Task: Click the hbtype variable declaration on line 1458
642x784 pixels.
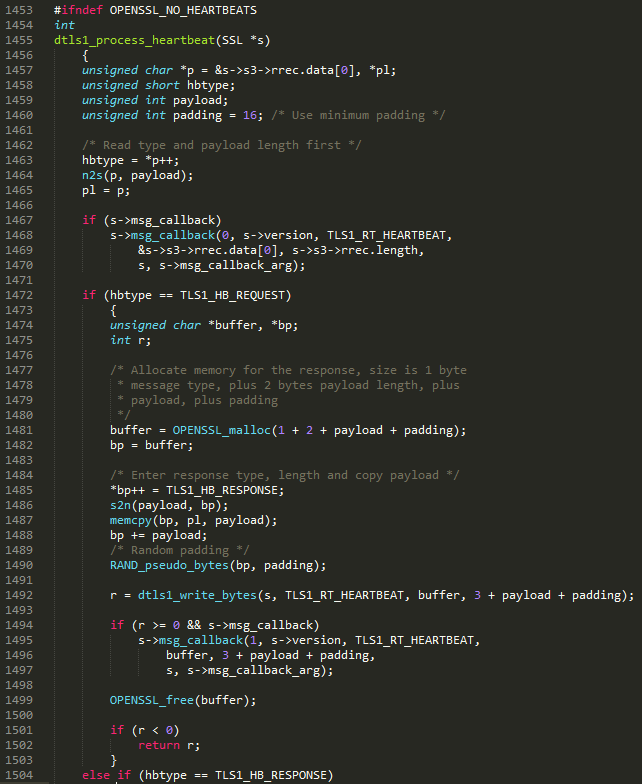Action: [208, 86]
